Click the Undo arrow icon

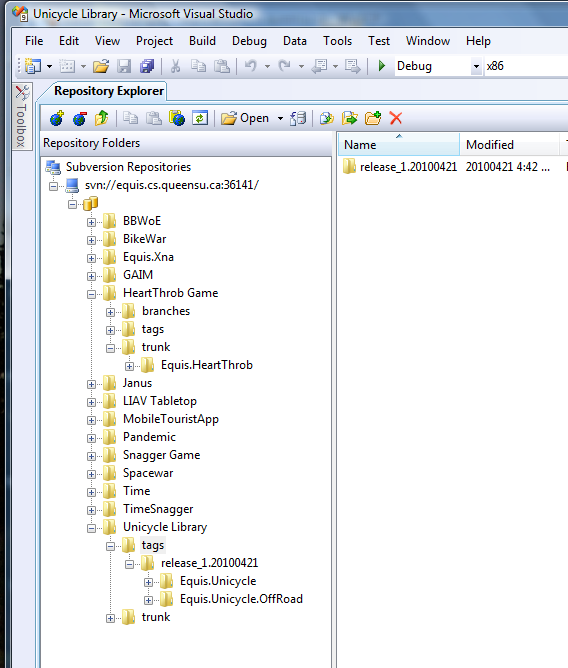[x=251, y=66]
